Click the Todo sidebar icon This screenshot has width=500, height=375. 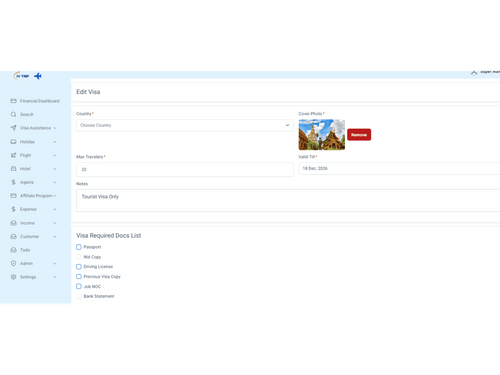click(x=13, y=250)
